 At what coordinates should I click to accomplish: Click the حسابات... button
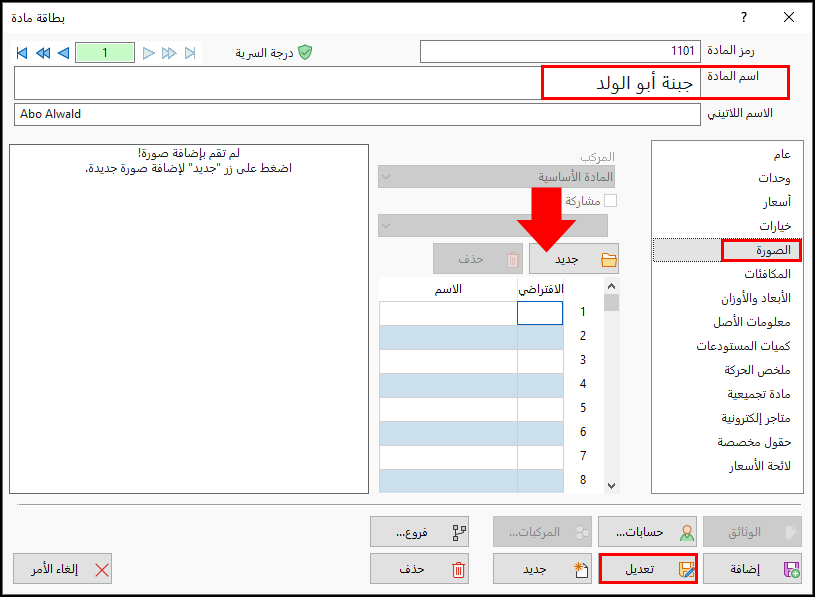pyautogui.click(x=647, y=532)
